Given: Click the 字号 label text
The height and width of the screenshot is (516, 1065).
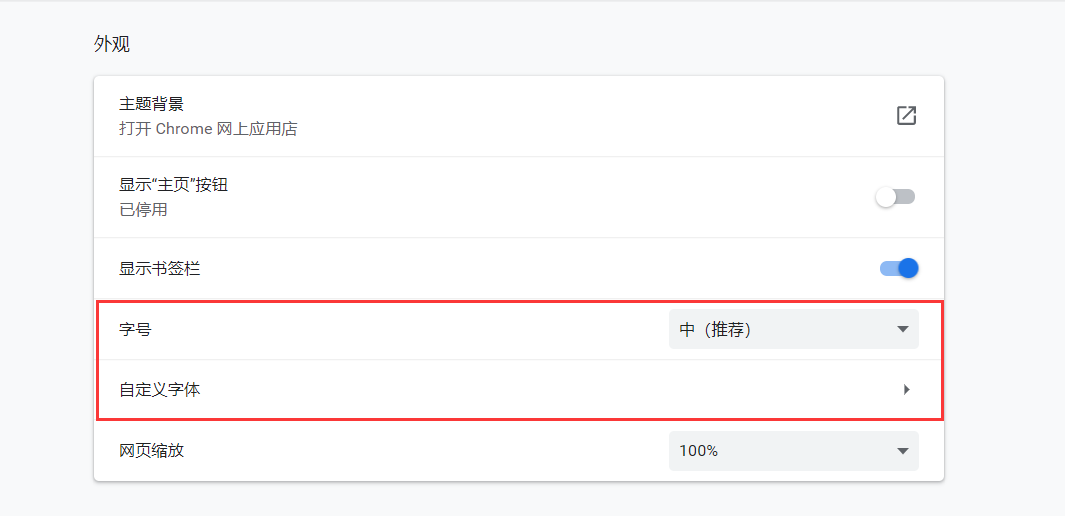Looking at the screenshot, I should (135, 329).
